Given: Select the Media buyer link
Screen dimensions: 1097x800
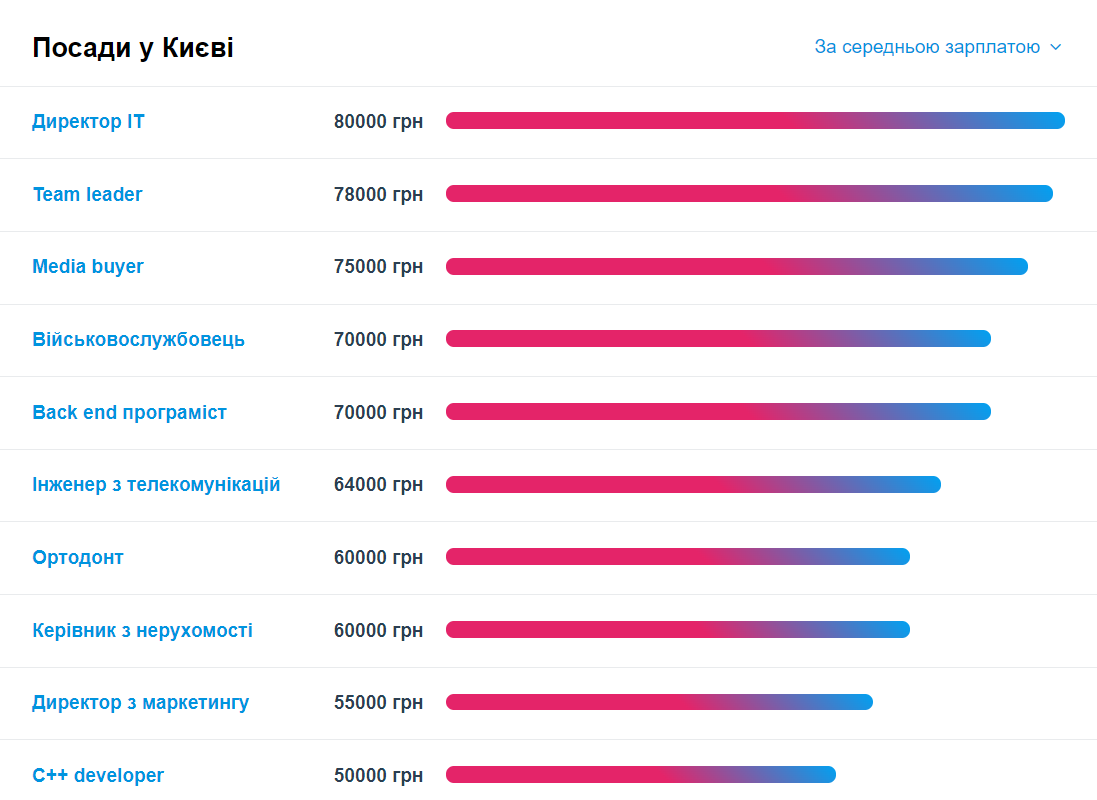Looking at the screenshot, I should [87, 266].
